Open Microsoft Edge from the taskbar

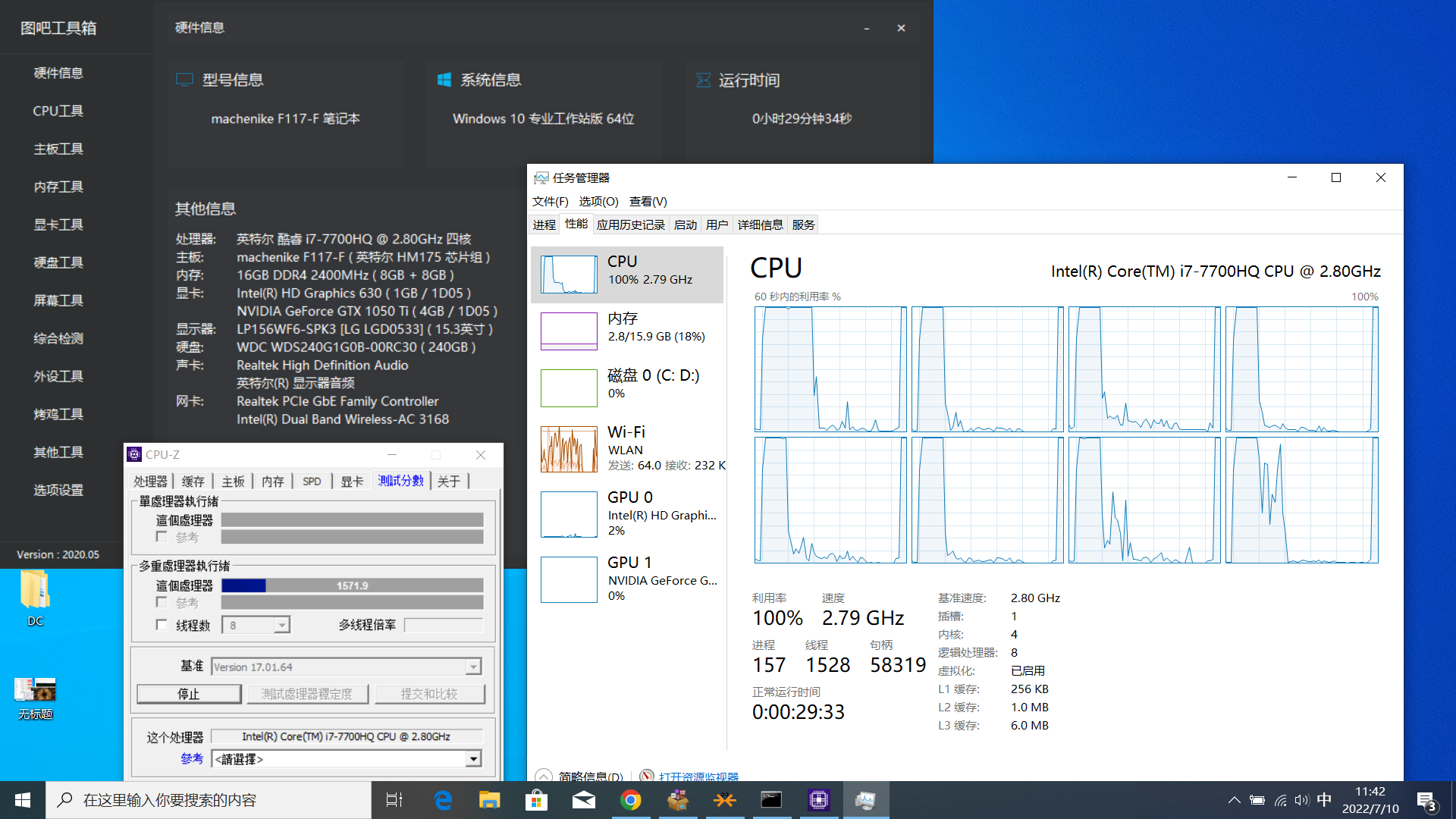443,800
